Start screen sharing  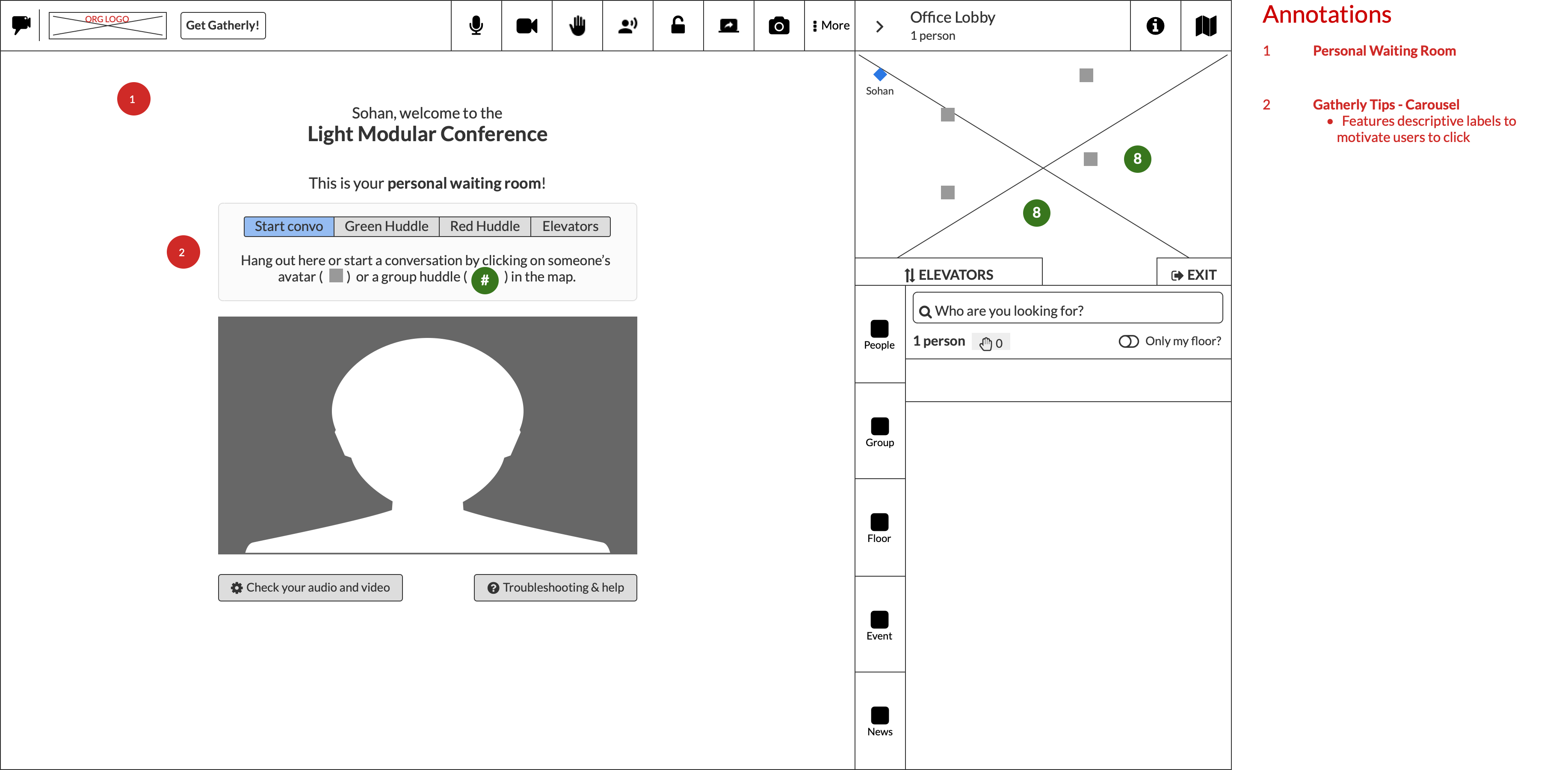728,26
